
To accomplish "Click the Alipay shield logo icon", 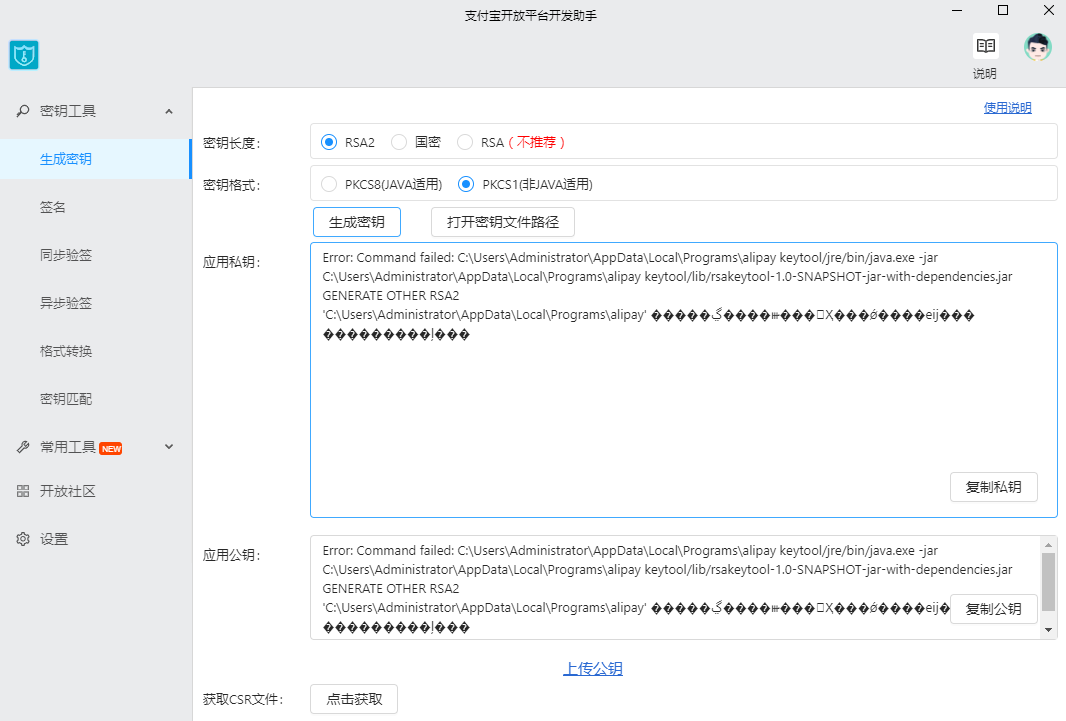I will 24,55.
